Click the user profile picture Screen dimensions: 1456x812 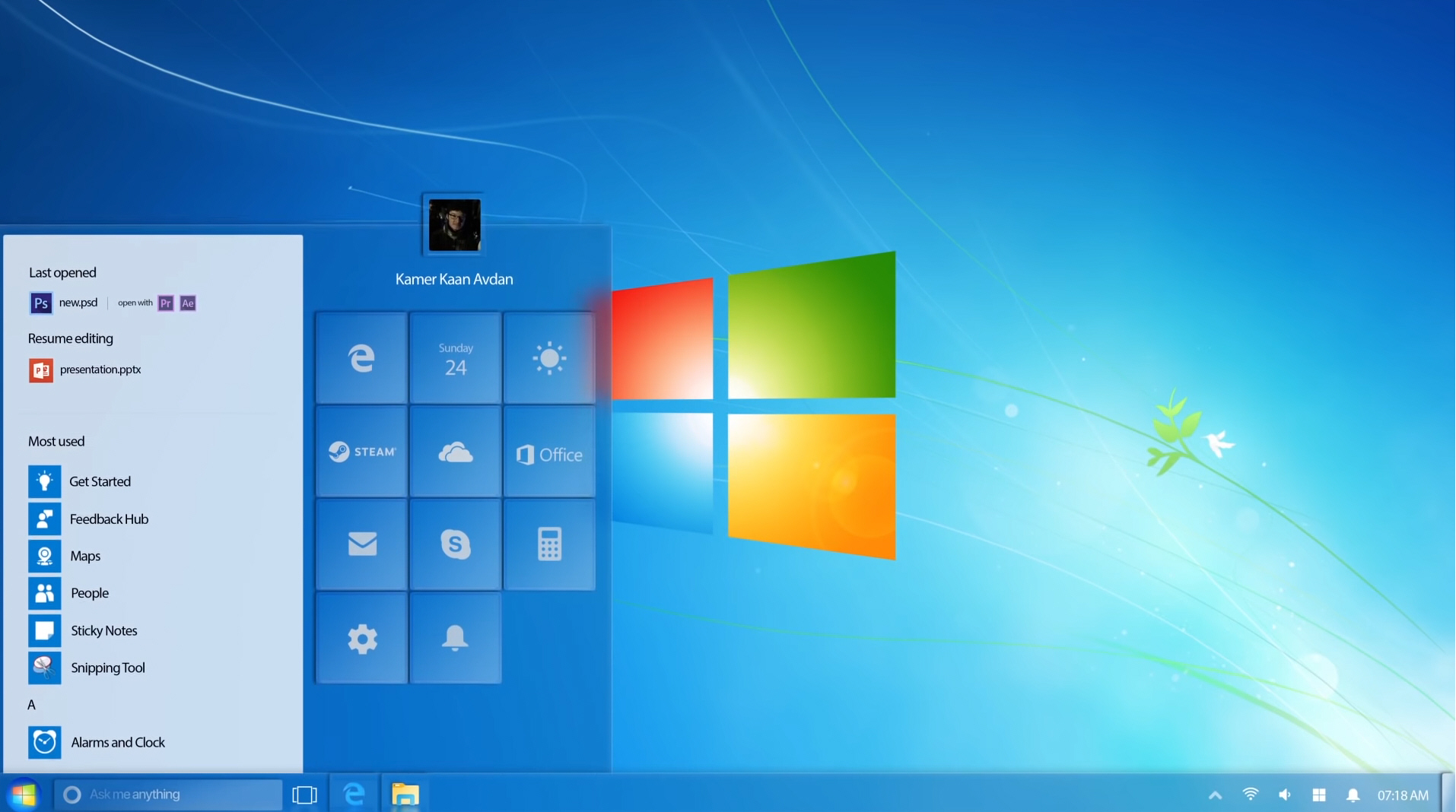[454, 225]
